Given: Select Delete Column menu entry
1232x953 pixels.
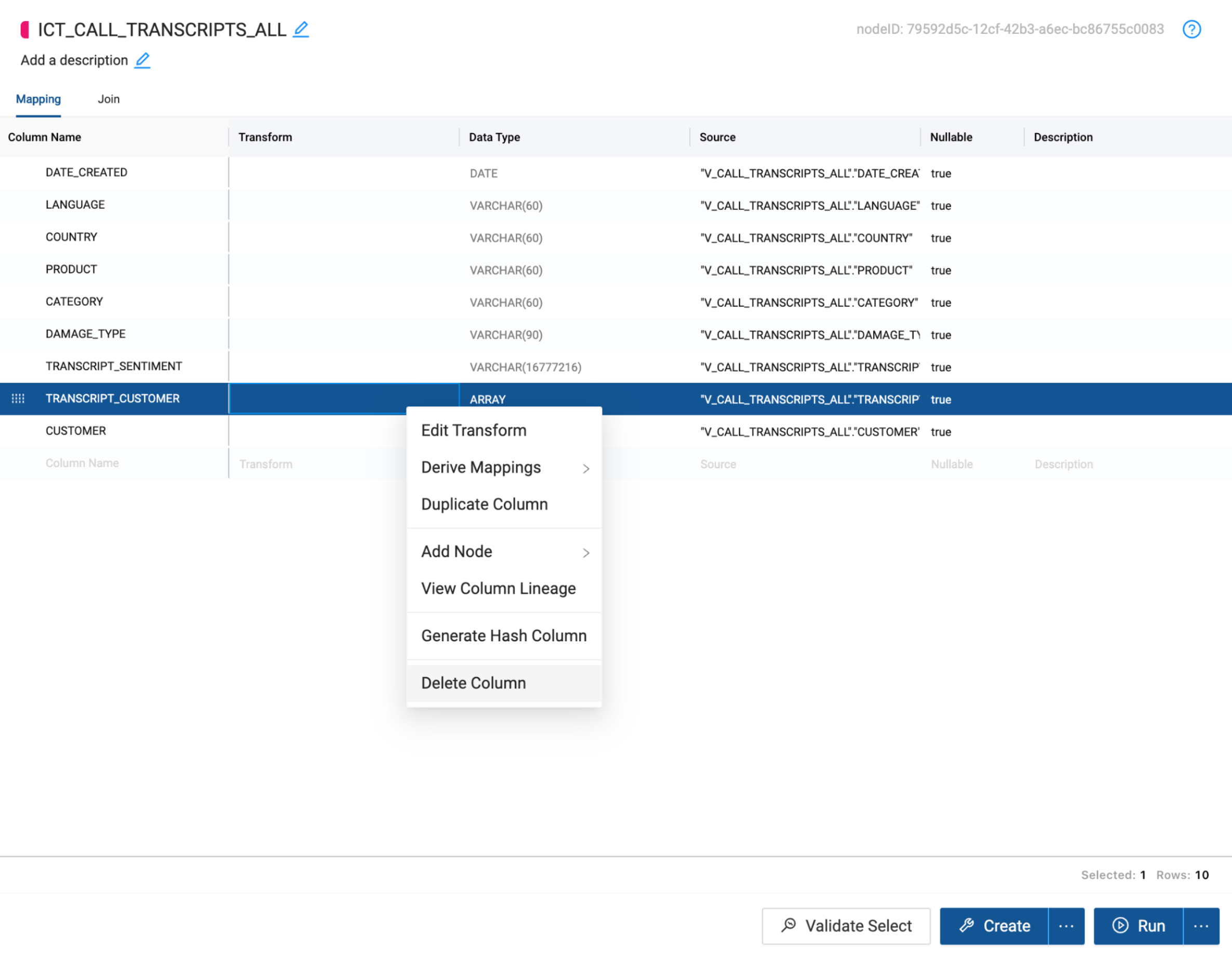Looking at the screenshot, I should 473,683.
